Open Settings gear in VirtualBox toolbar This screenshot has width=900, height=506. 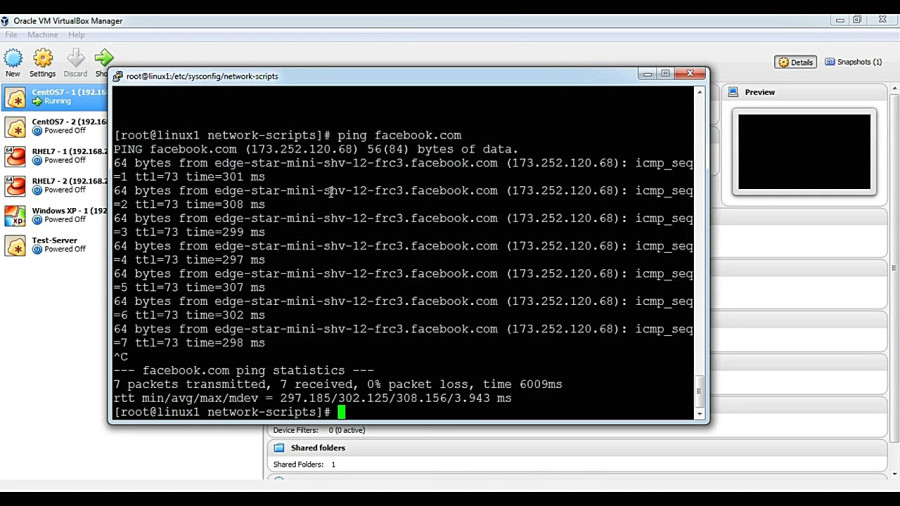pos(42,58)
